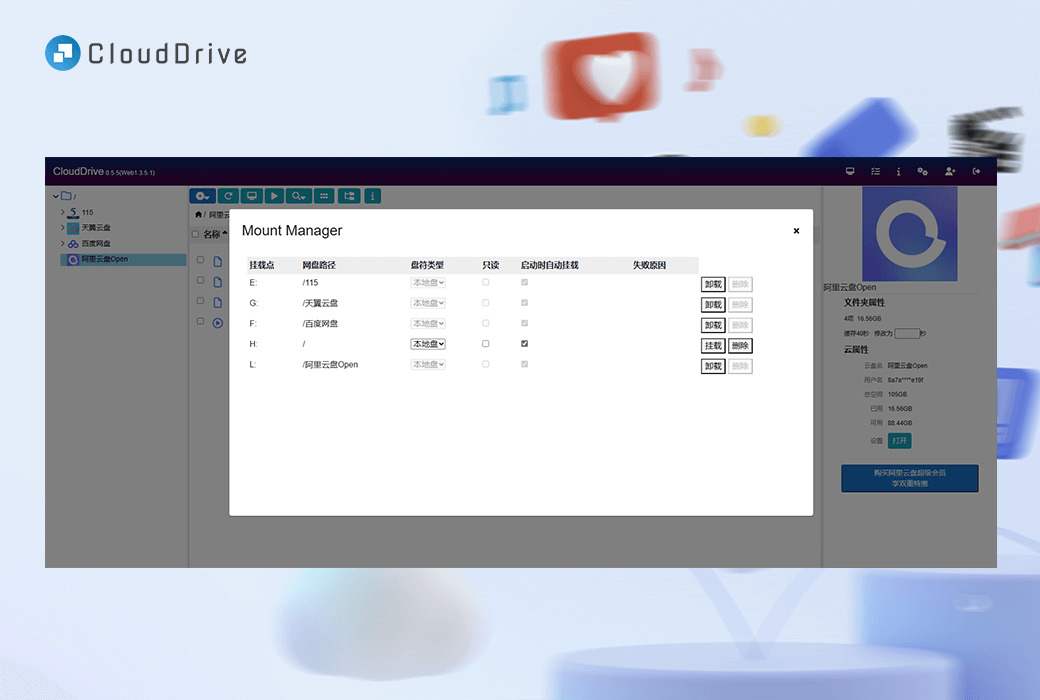
Task: Select 阿里云盘Open in the sidebar tree
Action: tap(104, 259)
